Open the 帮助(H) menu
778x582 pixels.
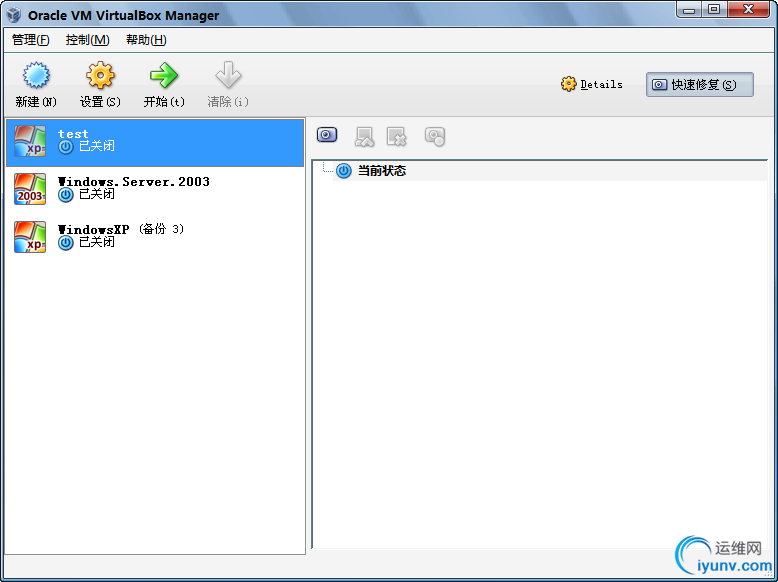click(x=146, y=40)
